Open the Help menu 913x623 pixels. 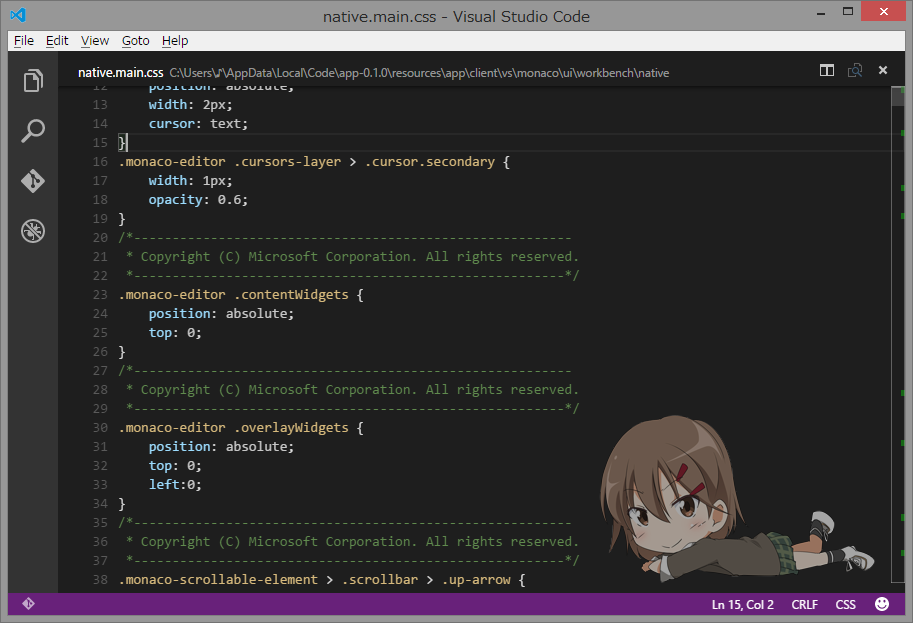click(x=175, y=41)
